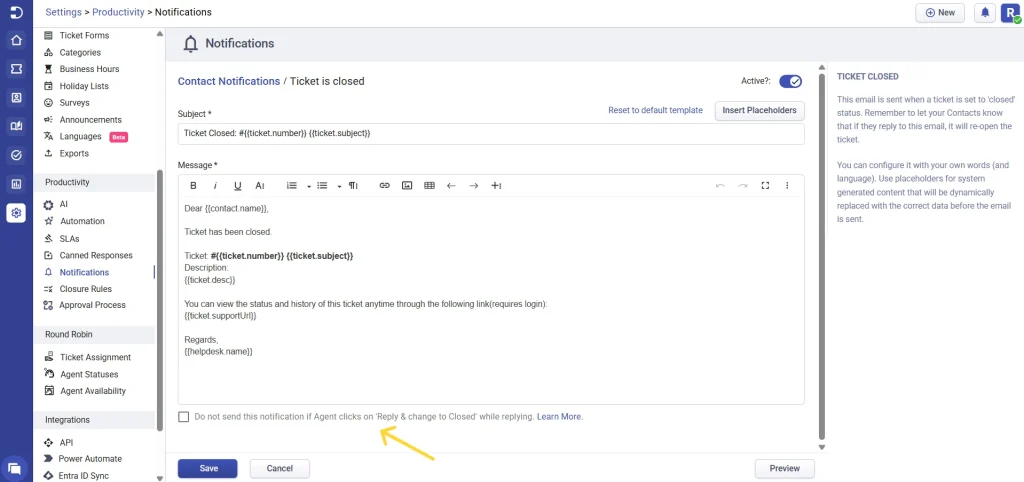This screenshot has height=482, width=1024.
Task: Insert an image in the message
Action: pyautogui.click(x=407, y=186)
